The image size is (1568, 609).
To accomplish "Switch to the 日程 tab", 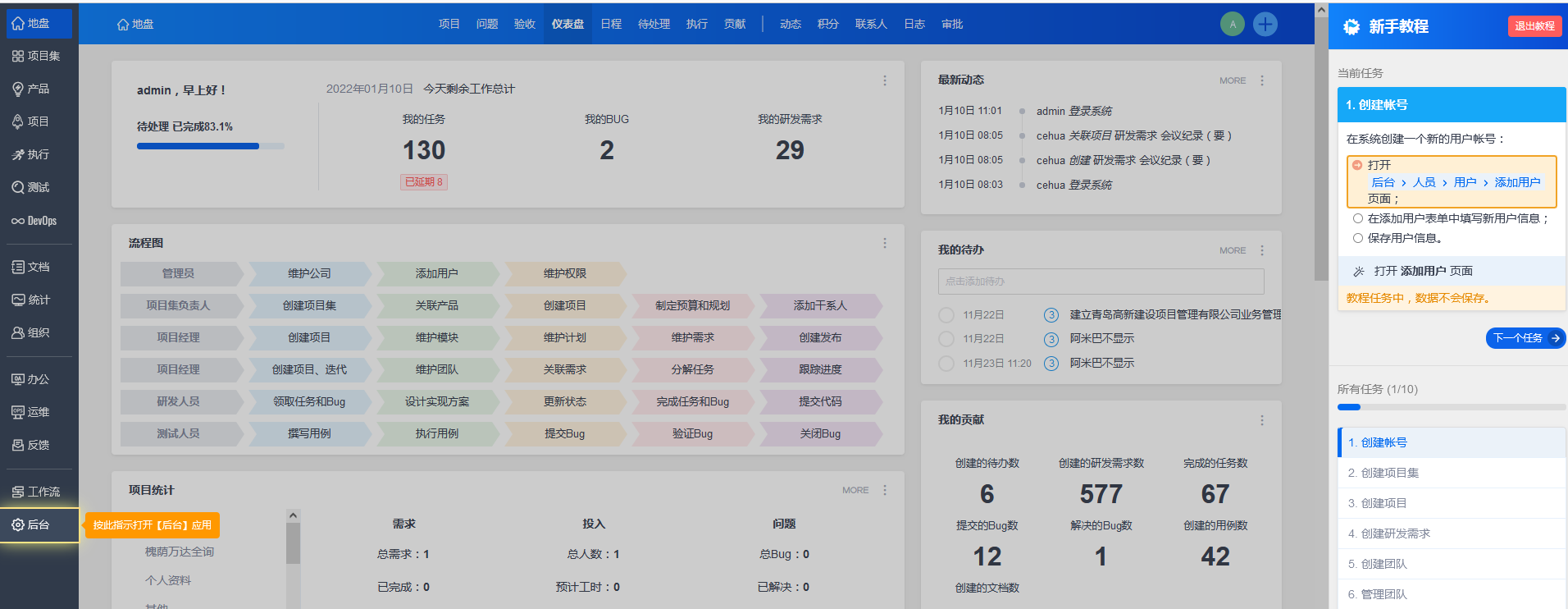I will (611, 24).
